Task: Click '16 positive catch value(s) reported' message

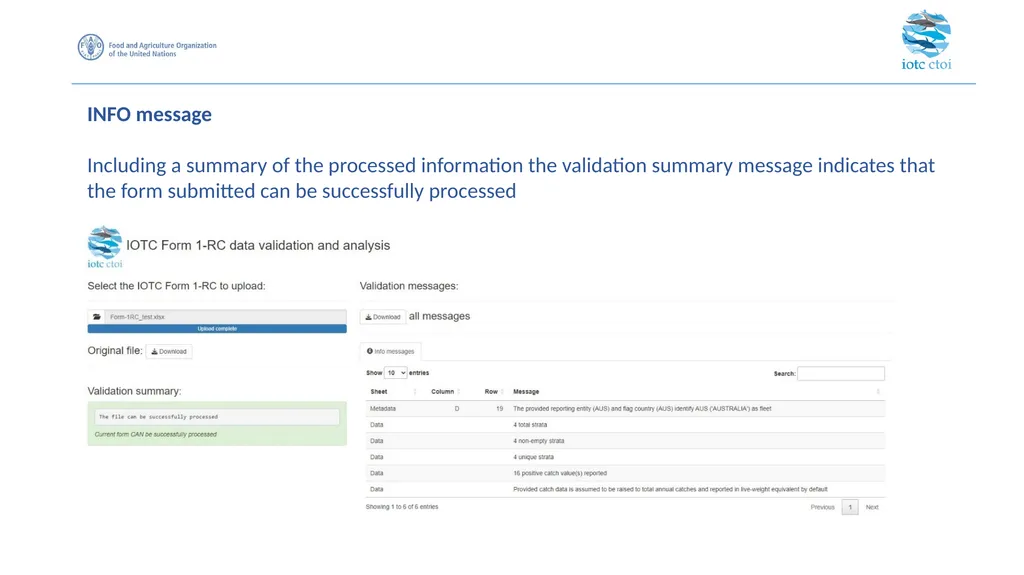Action: (560, 473)
